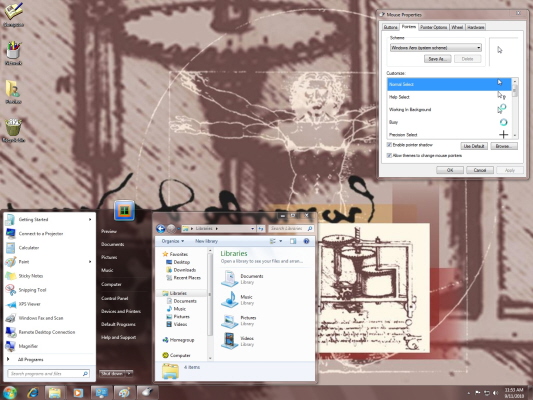The image size is (533, 400).
Task: Expand the pointer Scheme dropdown
Action: [x=436, y=48]
